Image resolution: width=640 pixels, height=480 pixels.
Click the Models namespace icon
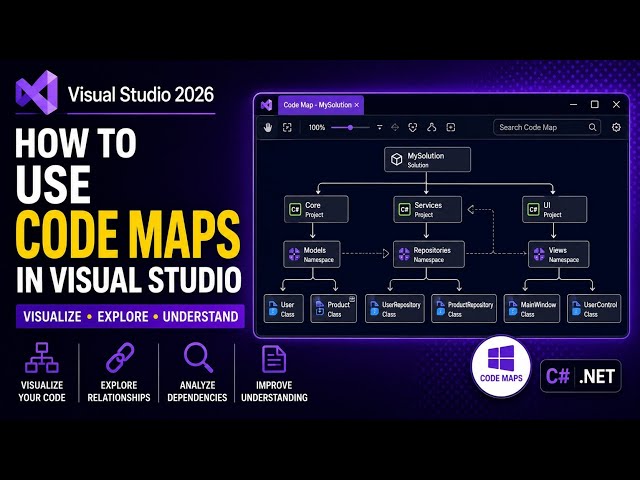pos(294,254)
